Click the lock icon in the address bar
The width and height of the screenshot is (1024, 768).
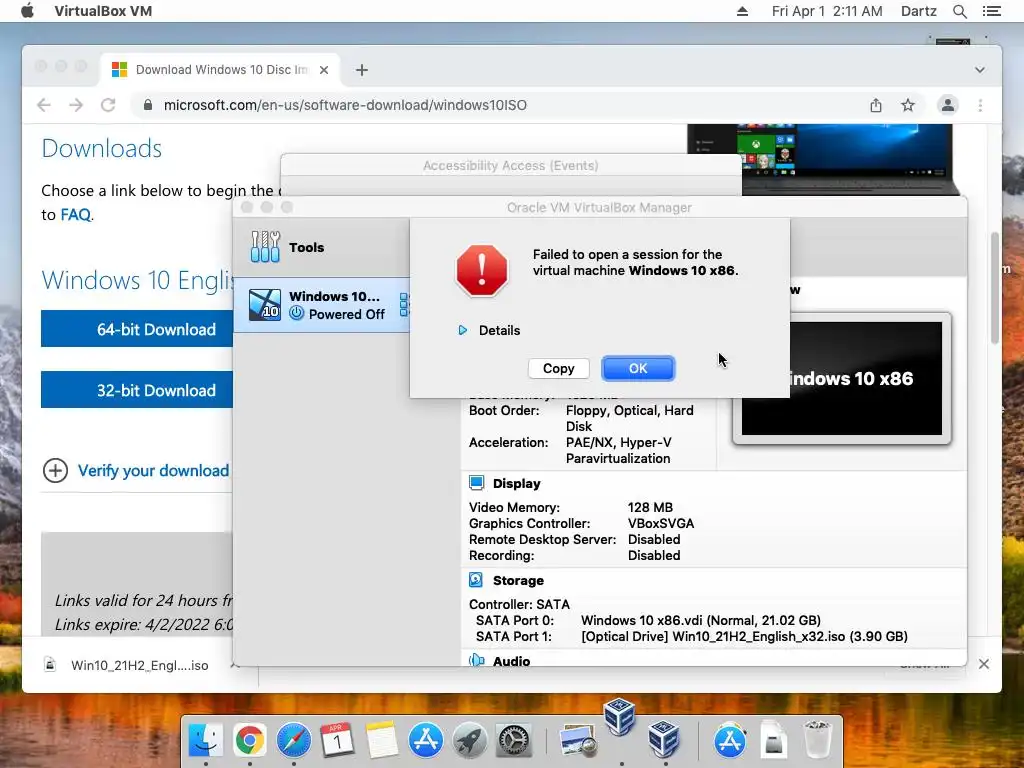148,104
